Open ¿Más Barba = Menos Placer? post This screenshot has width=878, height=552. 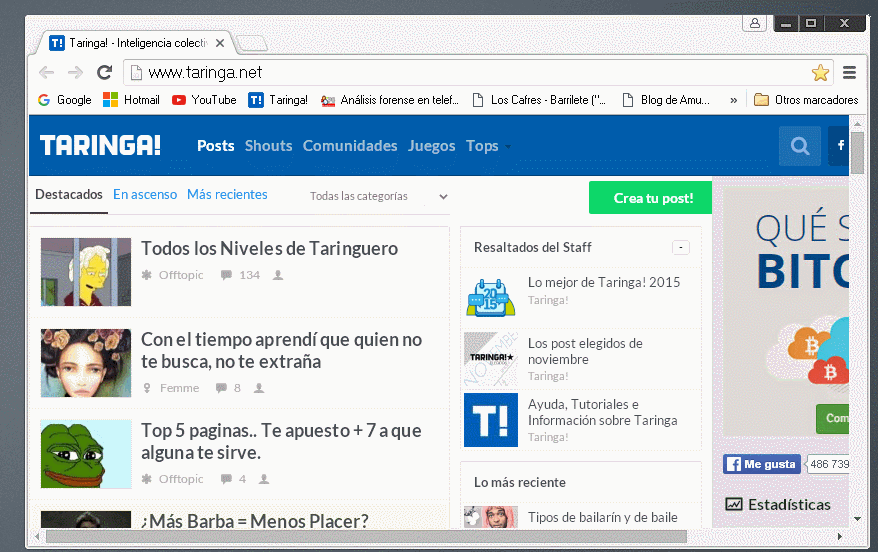(255, 521)
